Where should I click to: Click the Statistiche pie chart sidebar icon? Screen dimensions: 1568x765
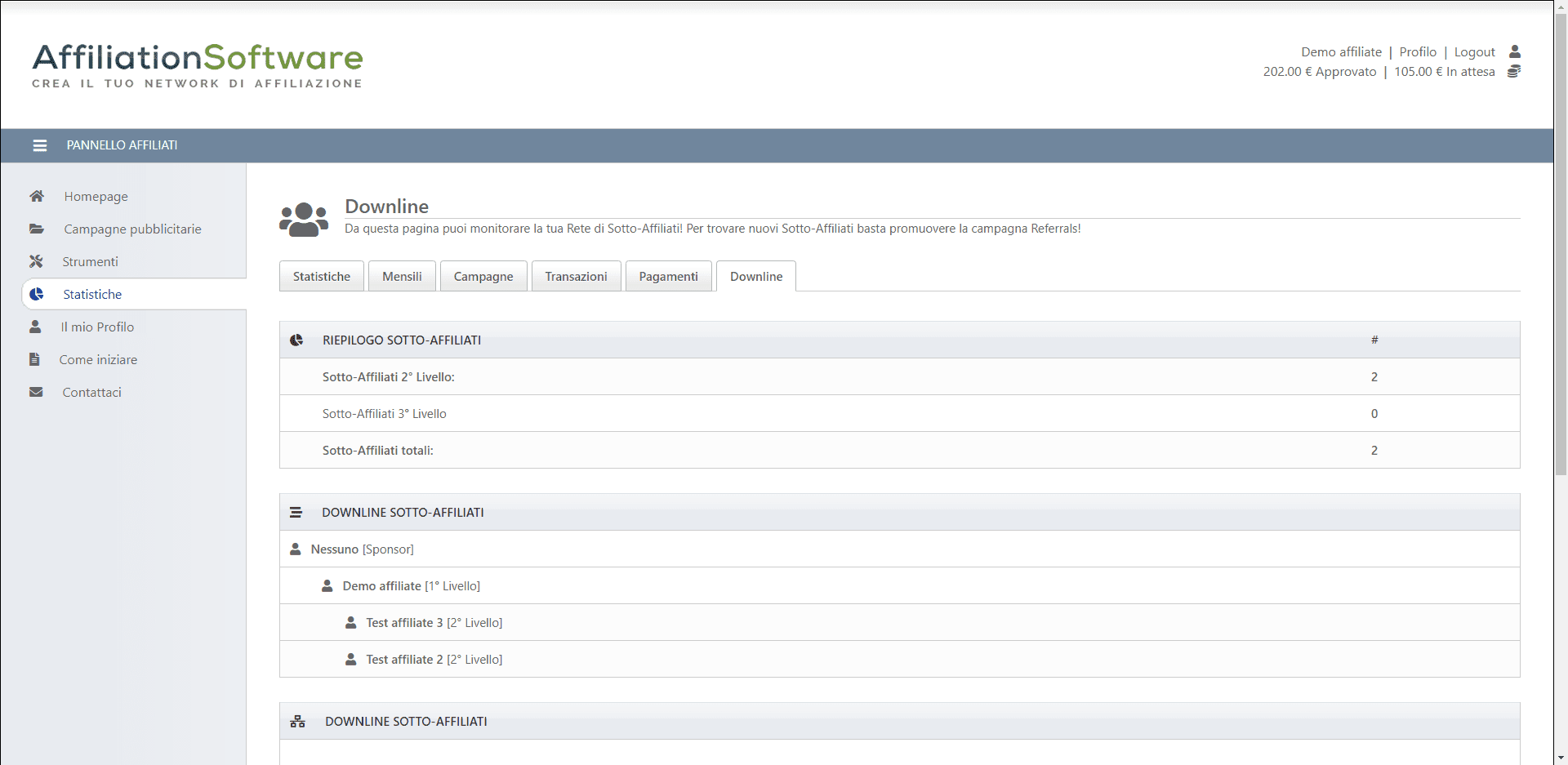[x=37, y=294]
